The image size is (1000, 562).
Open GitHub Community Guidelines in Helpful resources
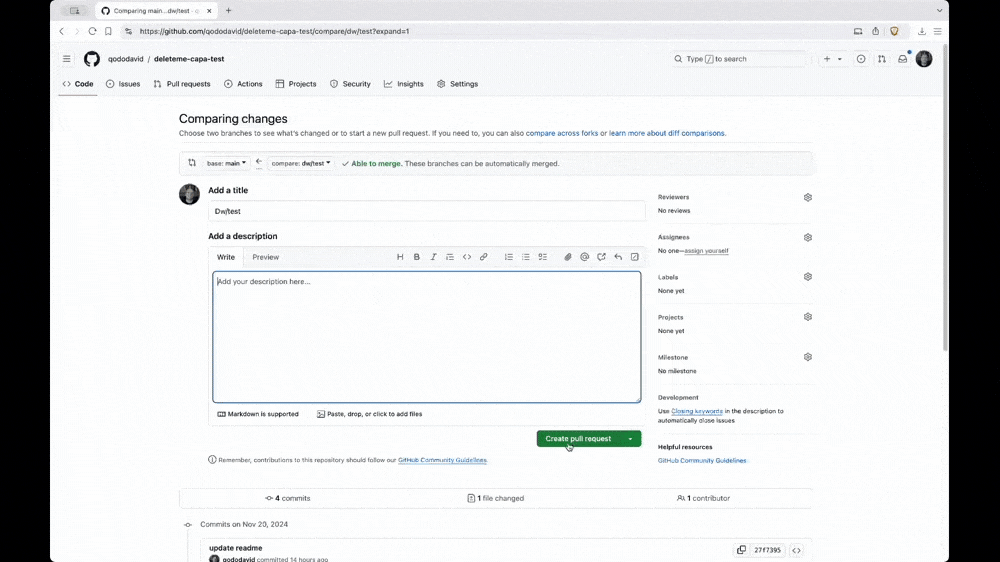pyautogui.click(x=702, y=461)
